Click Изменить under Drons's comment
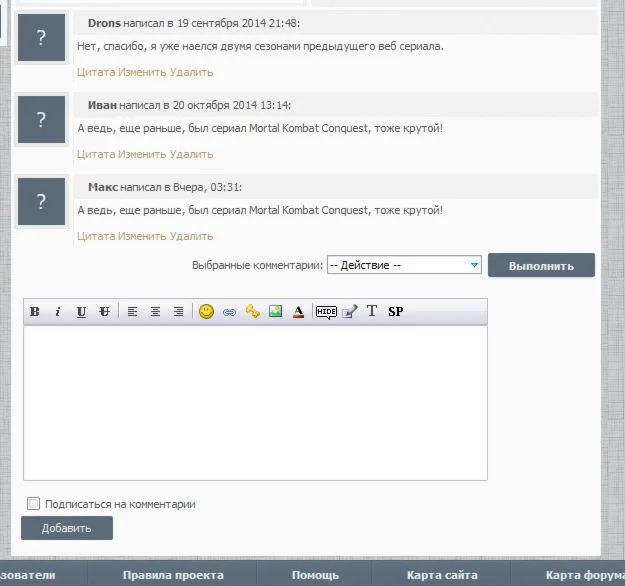The image size is (625, 586). [x=142, y=72]
